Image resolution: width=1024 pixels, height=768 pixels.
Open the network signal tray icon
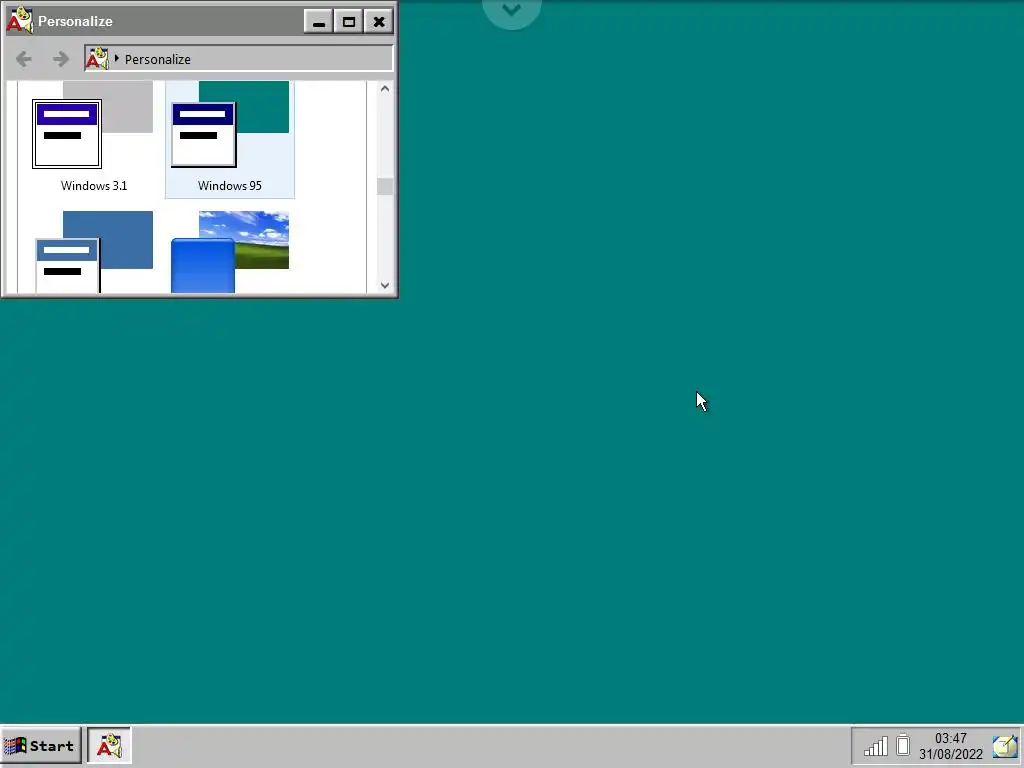876,745
